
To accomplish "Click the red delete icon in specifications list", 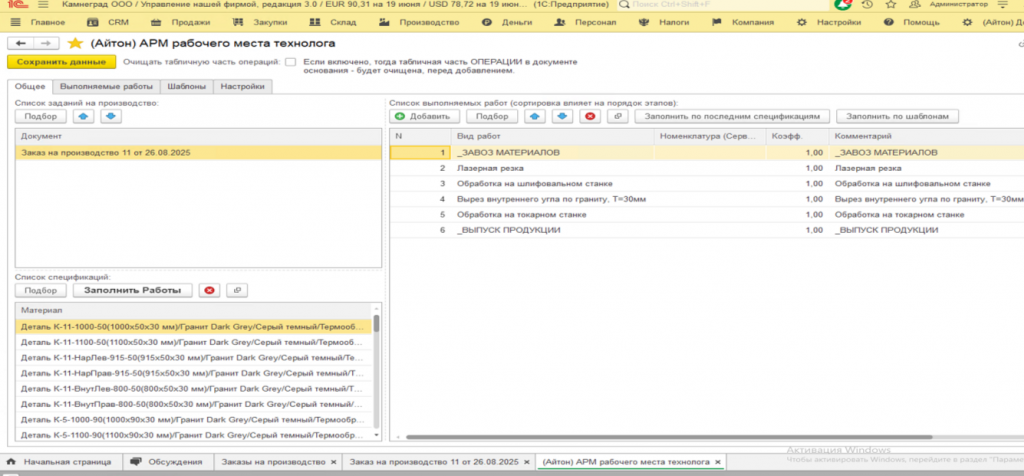I will pos(209,290).
